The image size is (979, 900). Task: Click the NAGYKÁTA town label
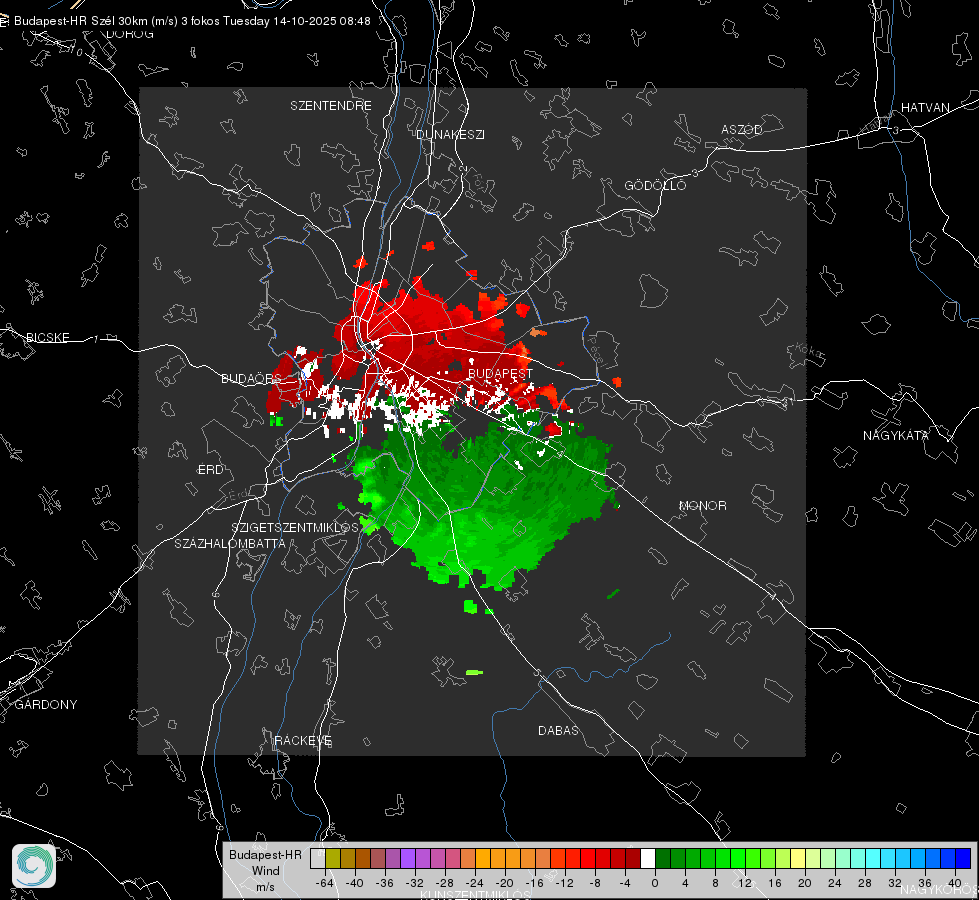[896, 435]
